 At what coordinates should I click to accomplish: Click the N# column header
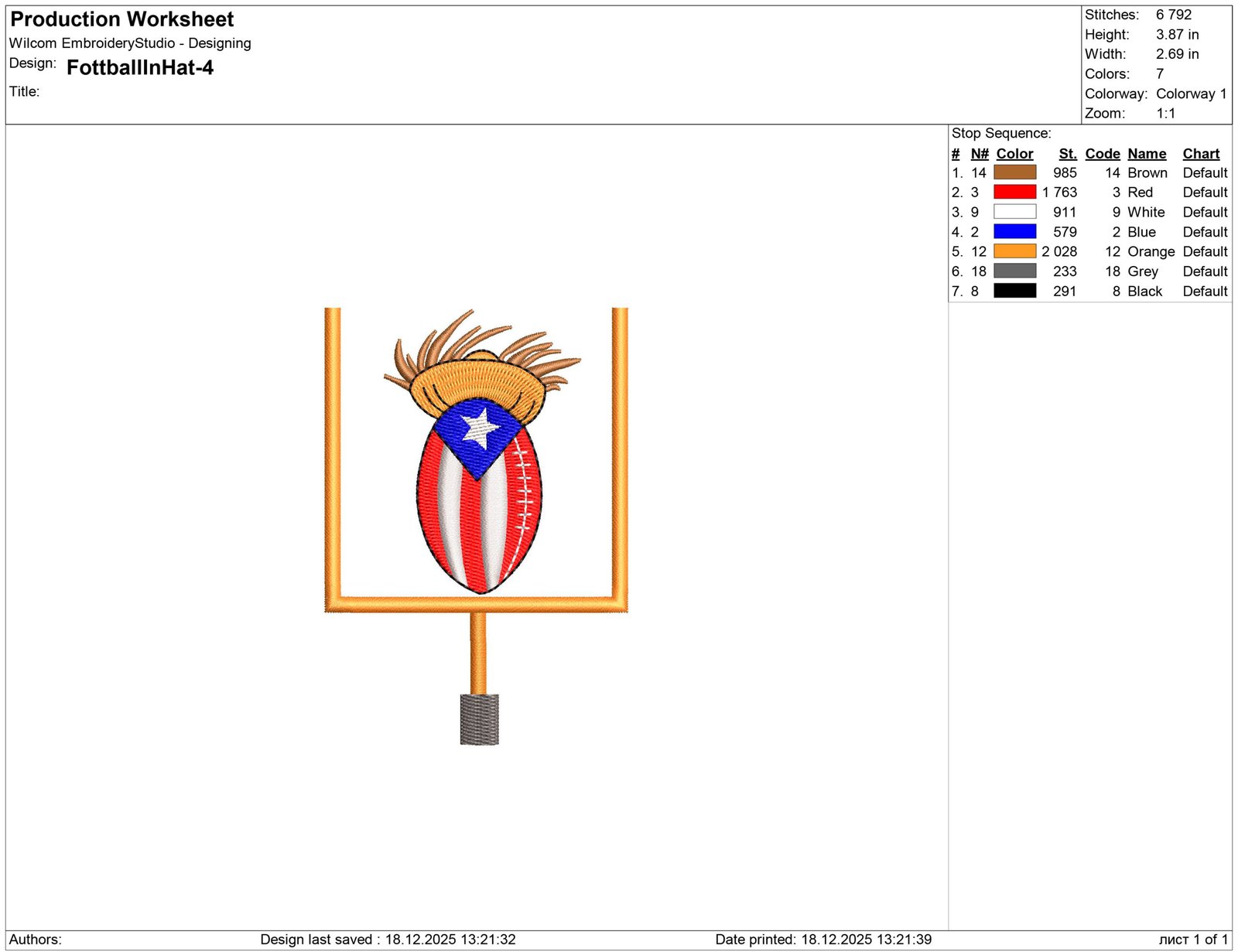coord(979,154)
